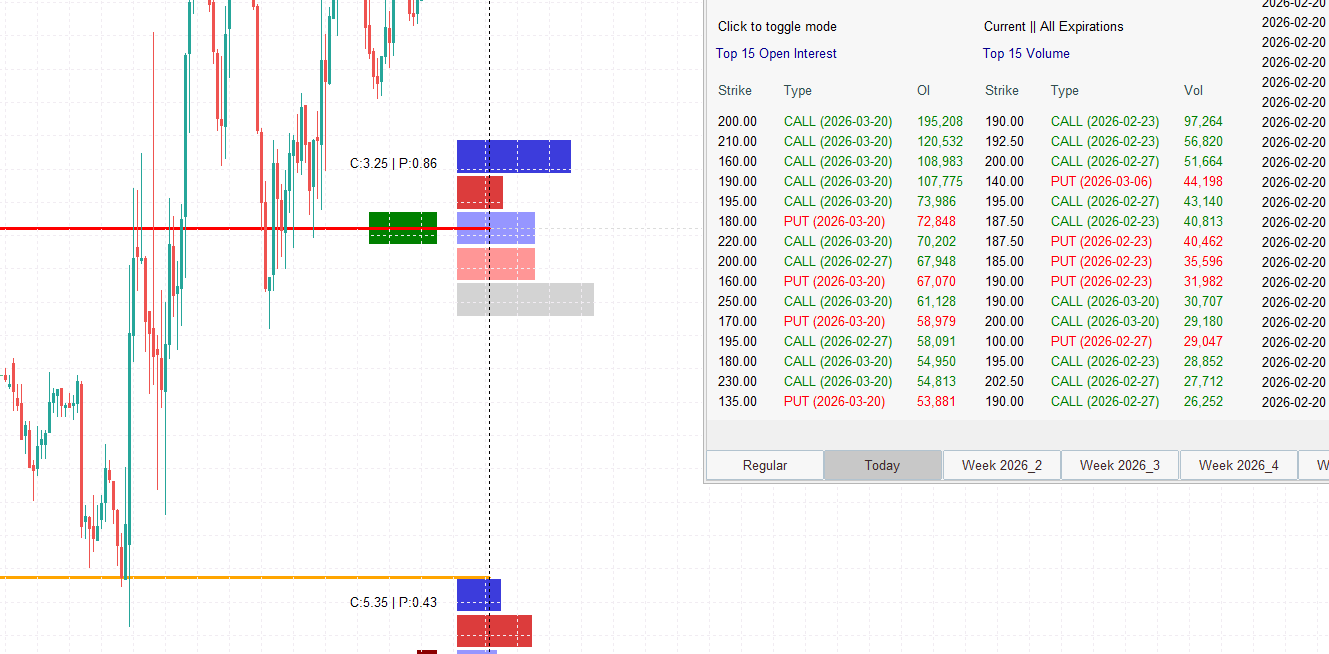Open the Top 15 Open Interest view
Screen dimensions: 1329x654
776,53
